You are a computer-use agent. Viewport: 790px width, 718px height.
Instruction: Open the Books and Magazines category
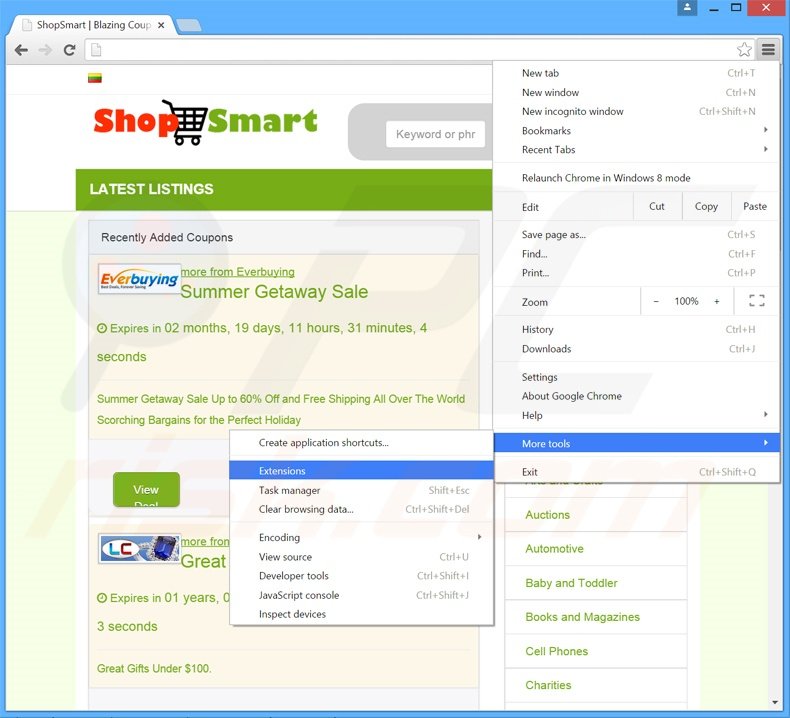pos(582,617)
